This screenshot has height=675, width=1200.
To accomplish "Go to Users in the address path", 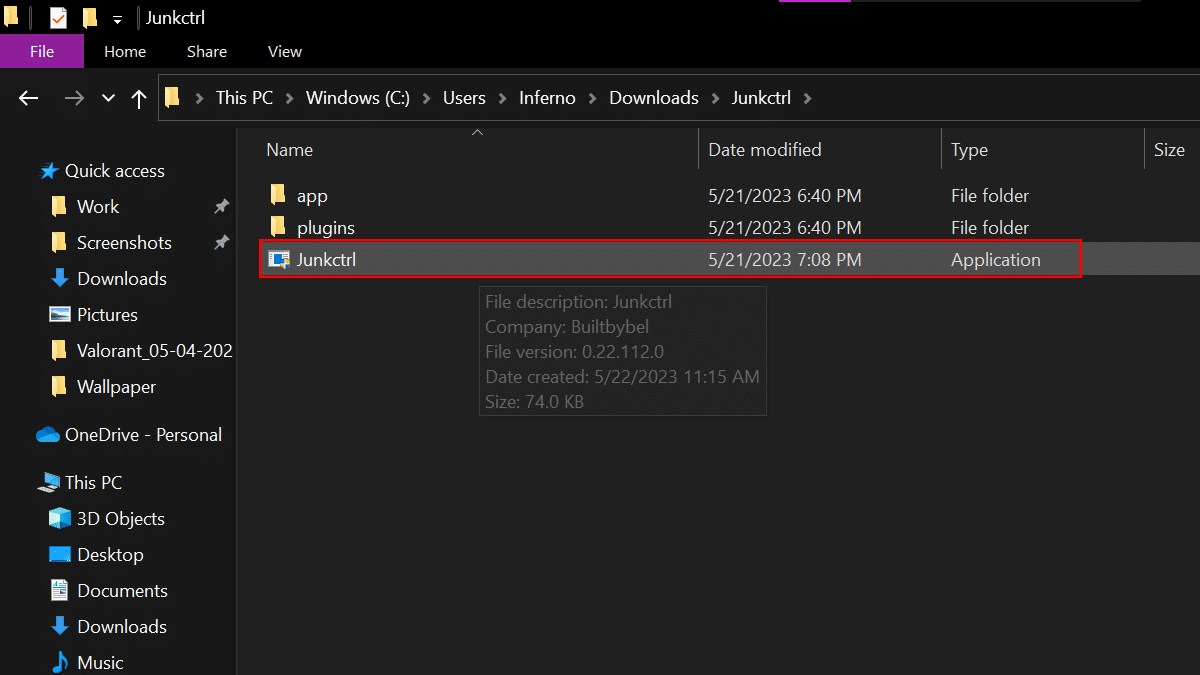I will pyautogui.click(x=464, y=98).
